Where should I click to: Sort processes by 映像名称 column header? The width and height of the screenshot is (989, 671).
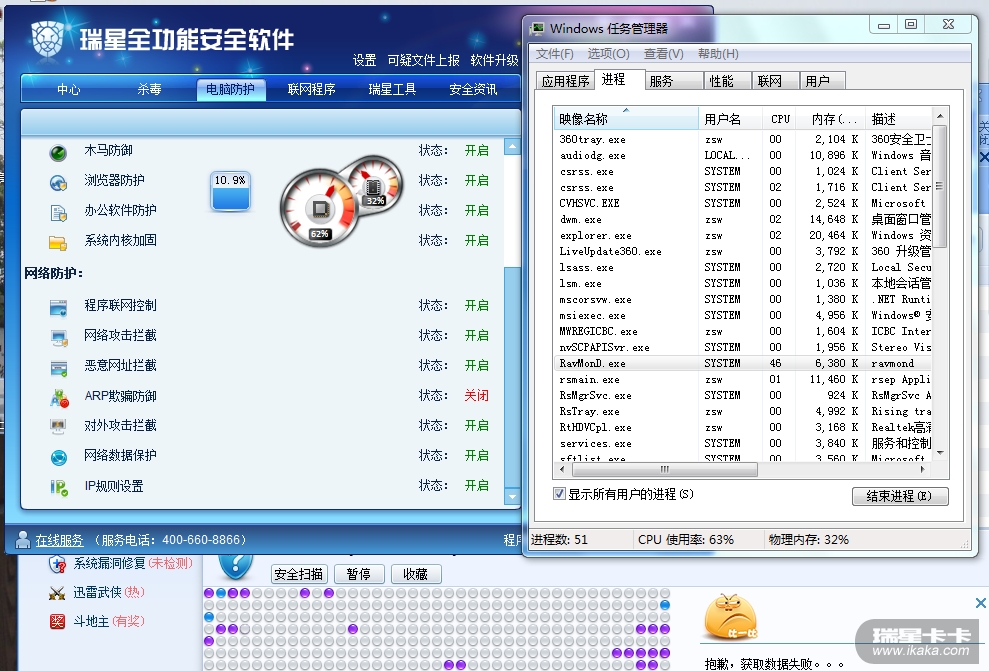pyautogui.click(x=626, y=119)
